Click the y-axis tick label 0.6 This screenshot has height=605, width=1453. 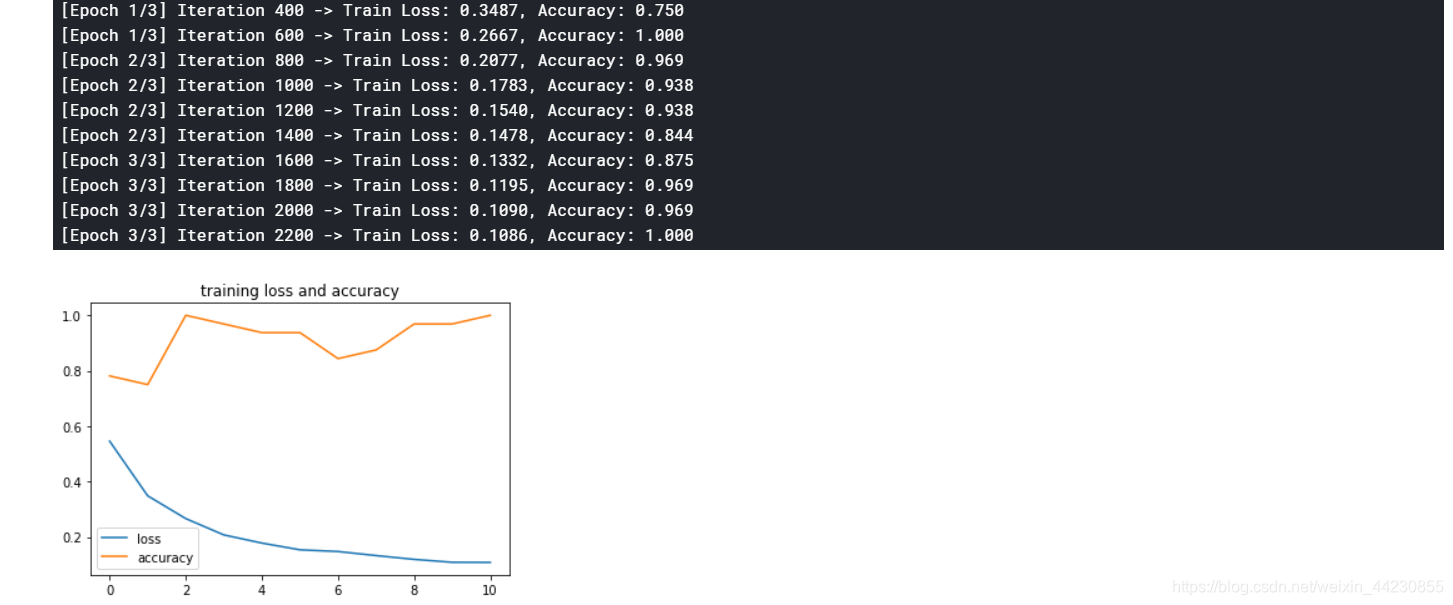tap(72, 427)
